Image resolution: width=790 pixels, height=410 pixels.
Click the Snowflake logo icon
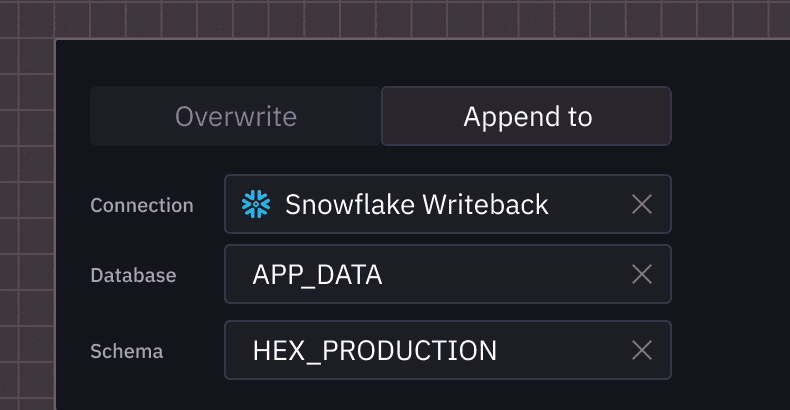point(257,204)
